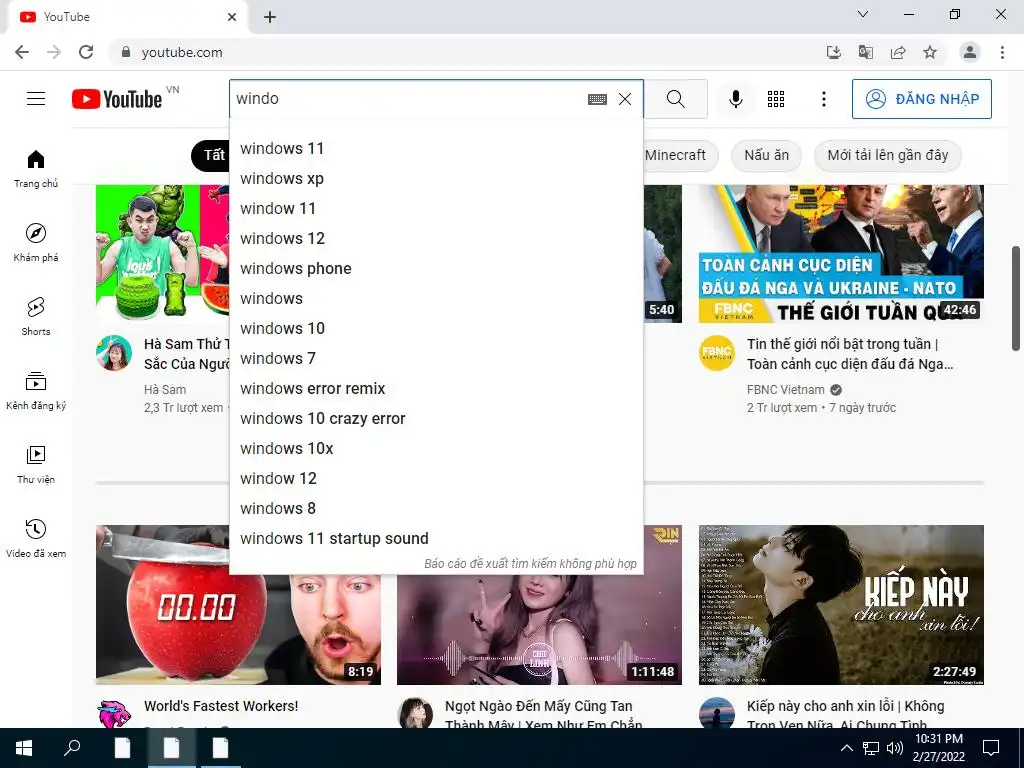Open Thư viện library in sidebar

click(x=36, y=464)
